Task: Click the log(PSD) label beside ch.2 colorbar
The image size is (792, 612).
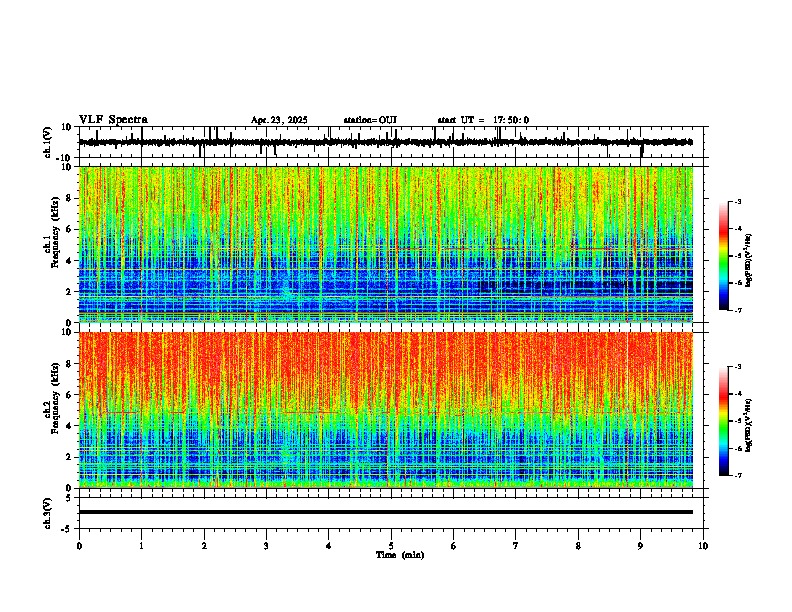Action: [749, 425]
